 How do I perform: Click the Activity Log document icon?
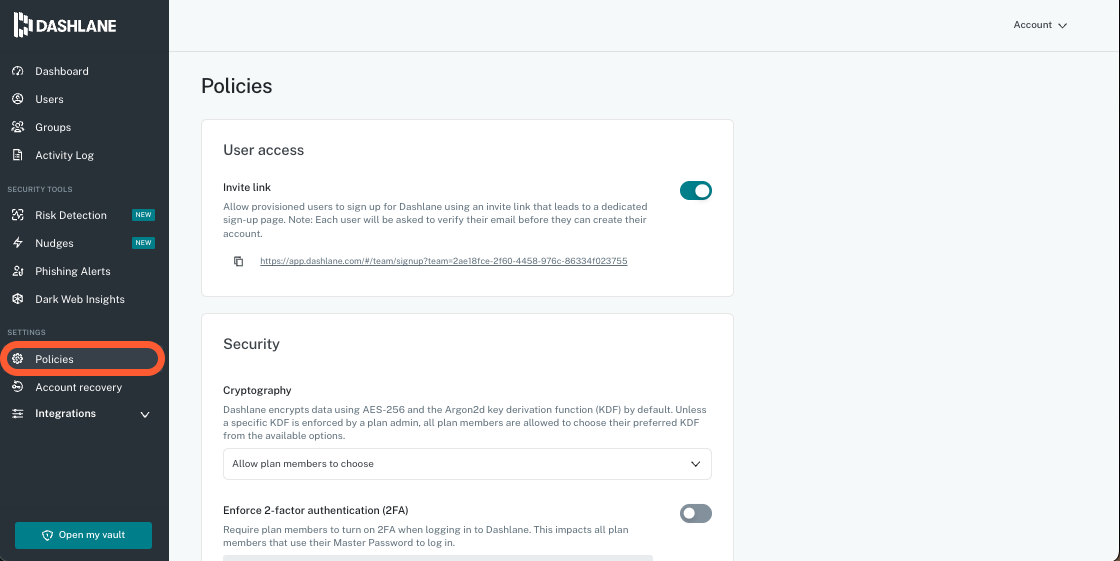click(17, 155)
